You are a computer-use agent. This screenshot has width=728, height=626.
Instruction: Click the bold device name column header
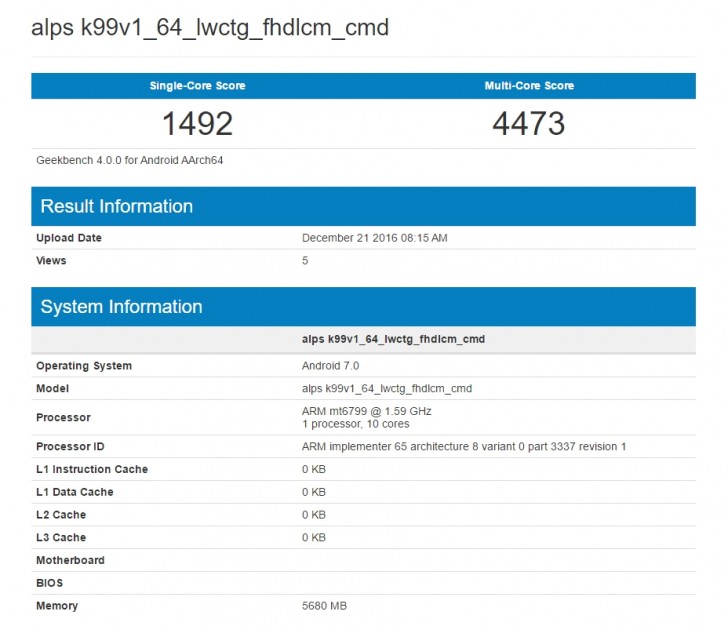coord(393,339)
